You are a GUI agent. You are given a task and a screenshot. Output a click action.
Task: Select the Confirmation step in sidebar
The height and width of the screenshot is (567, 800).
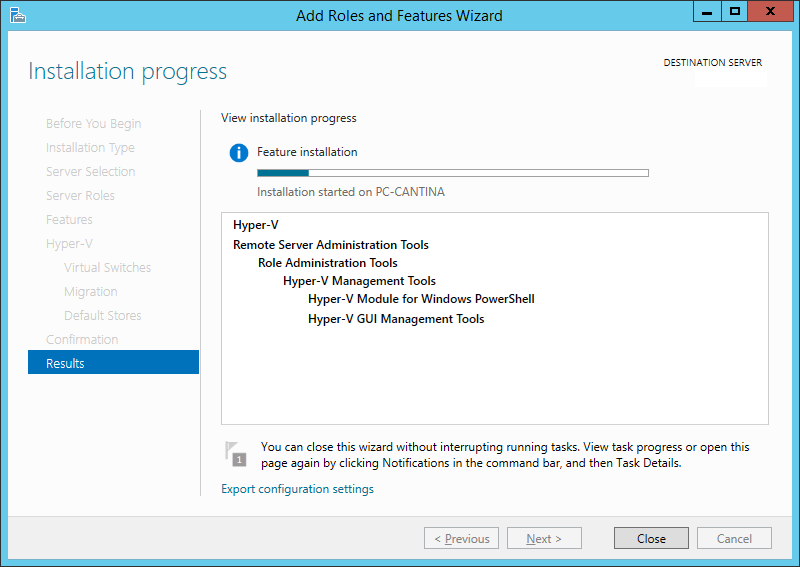coord(82,339)
